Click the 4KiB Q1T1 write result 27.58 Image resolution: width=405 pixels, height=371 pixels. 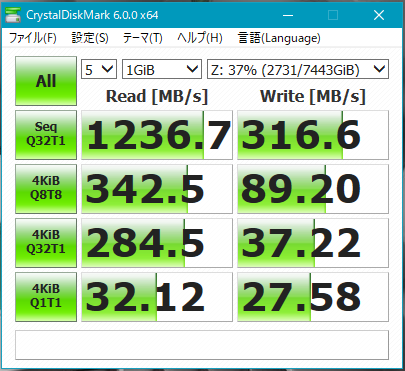[x=313, y=297]
